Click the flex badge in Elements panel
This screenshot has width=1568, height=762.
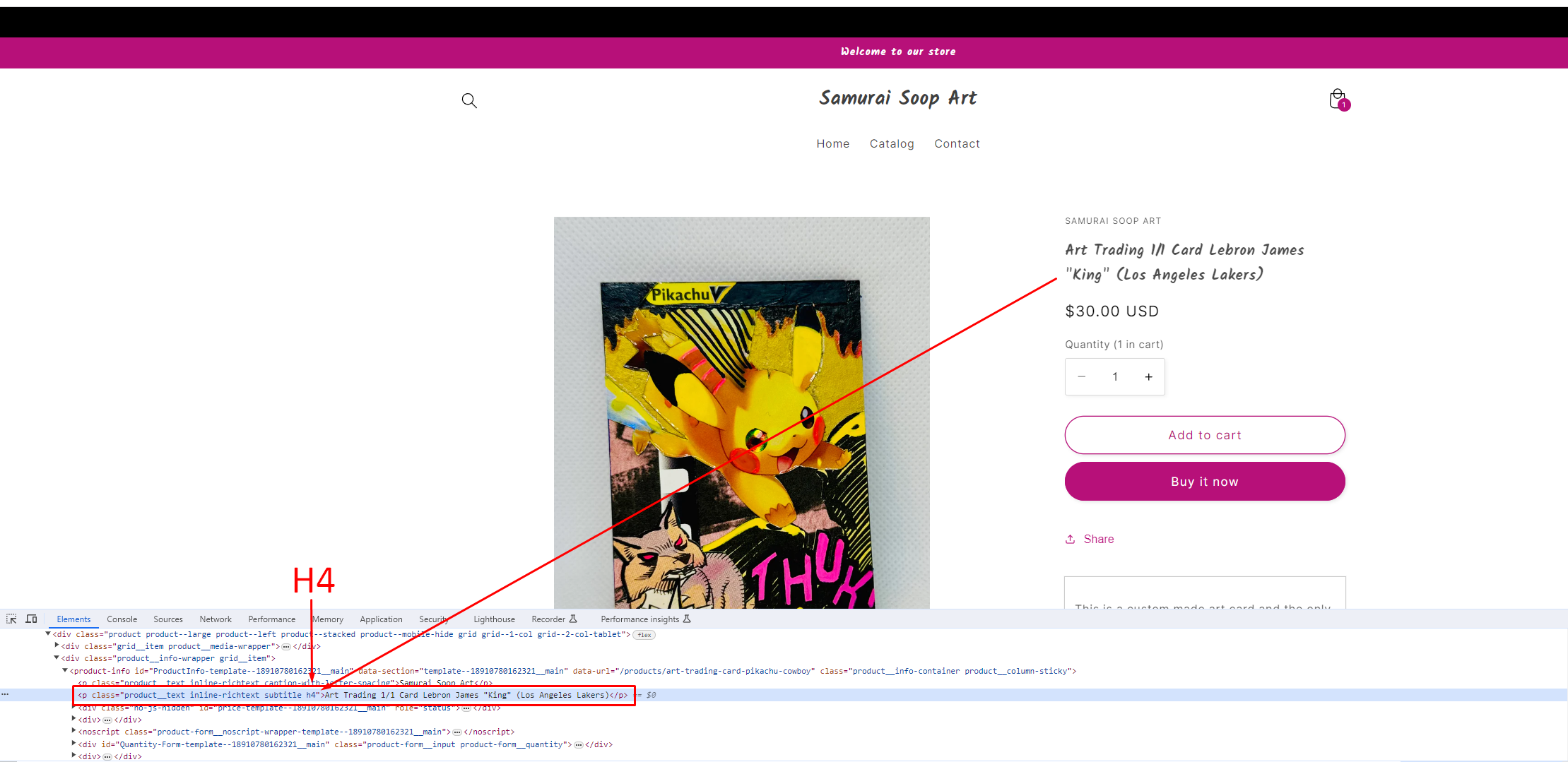(x=644, y=635)
